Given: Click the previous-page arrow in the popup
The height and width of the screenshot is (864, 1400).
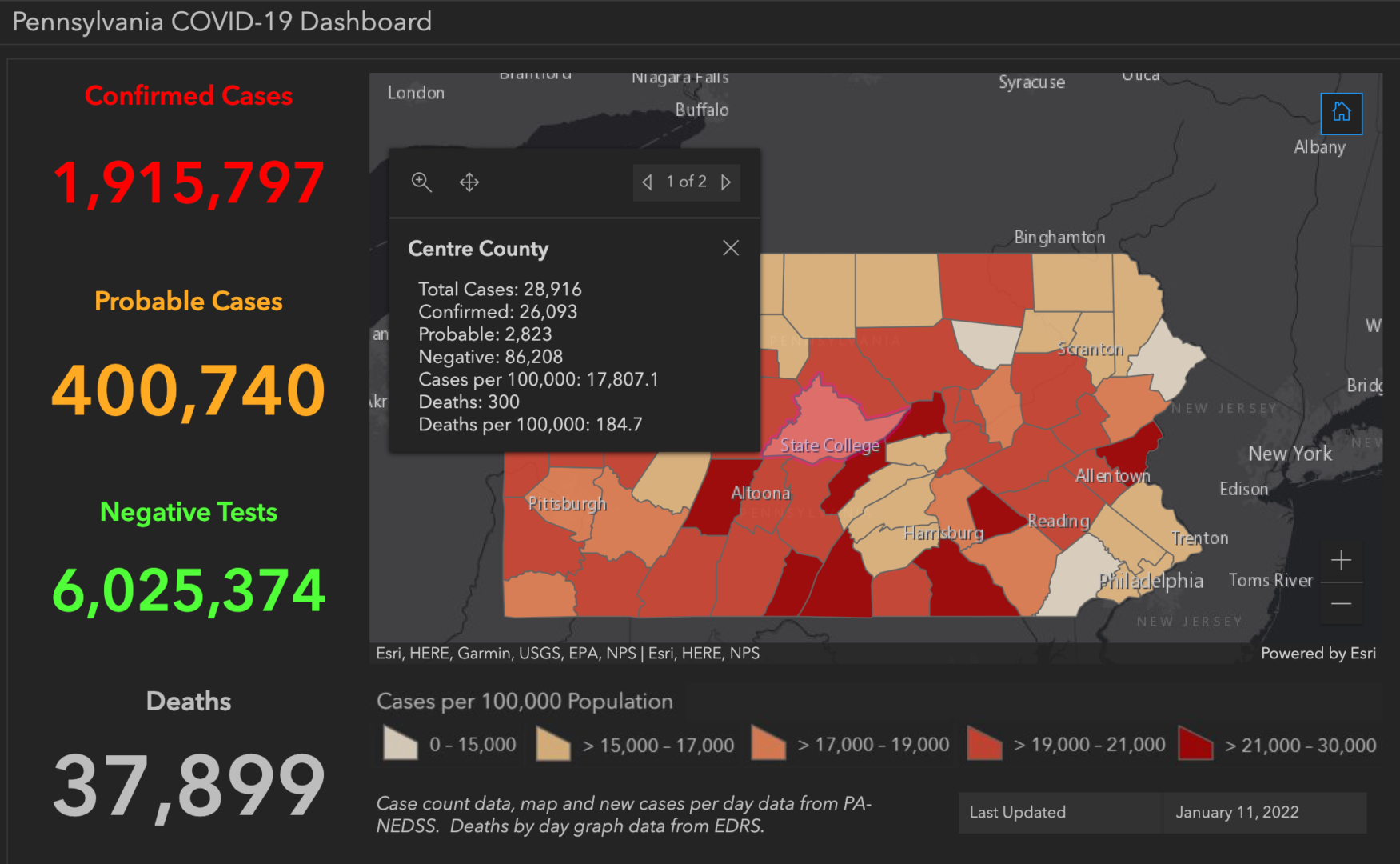Looking at the screenshot, I should (647, 182).
